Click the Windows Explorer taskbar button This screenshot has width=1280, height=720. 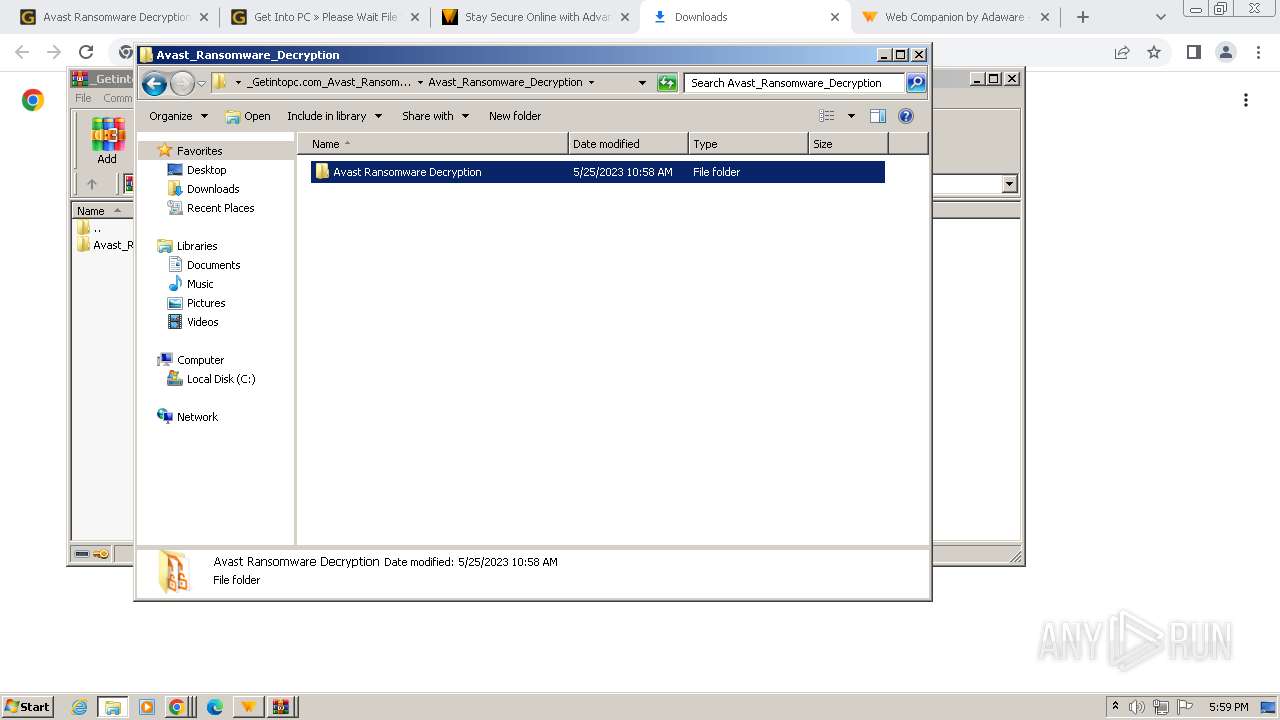[113, 707]
